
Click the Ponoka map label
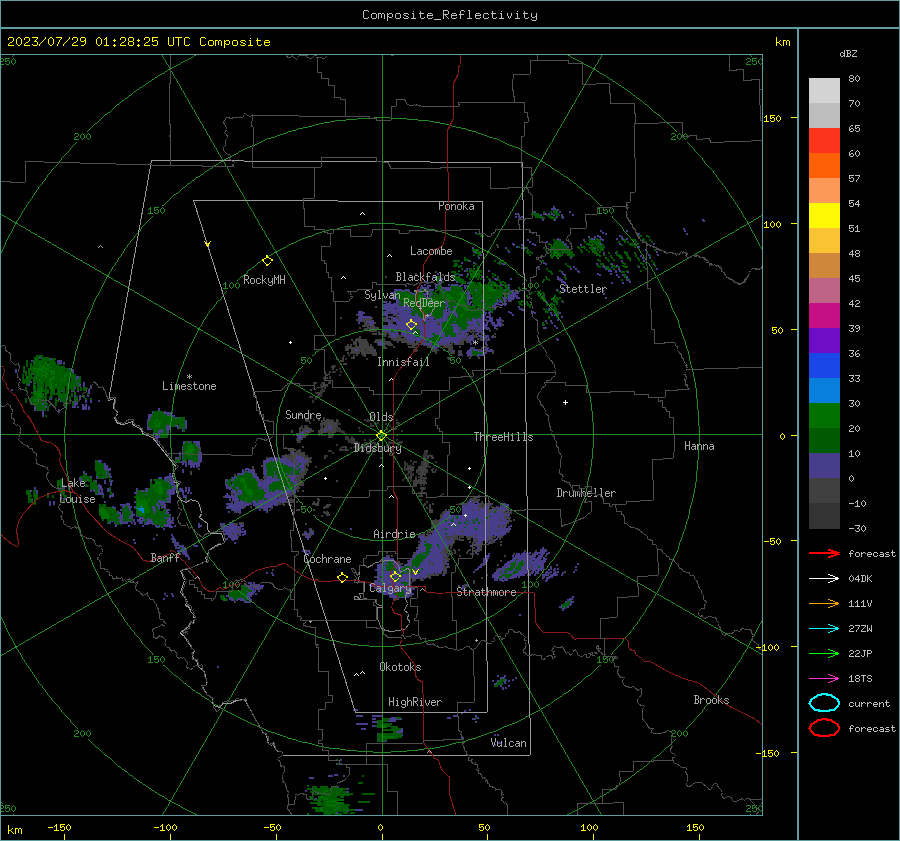pyautogui.click(x=456, y=206)
